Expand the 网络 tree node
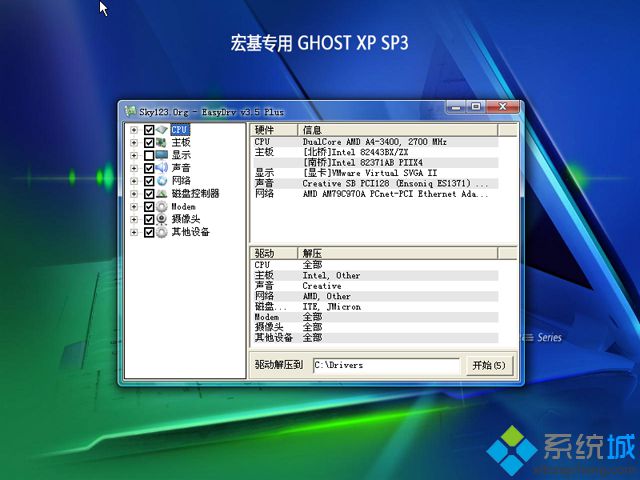This screenshot has width=640, height=480. (133, 181)
